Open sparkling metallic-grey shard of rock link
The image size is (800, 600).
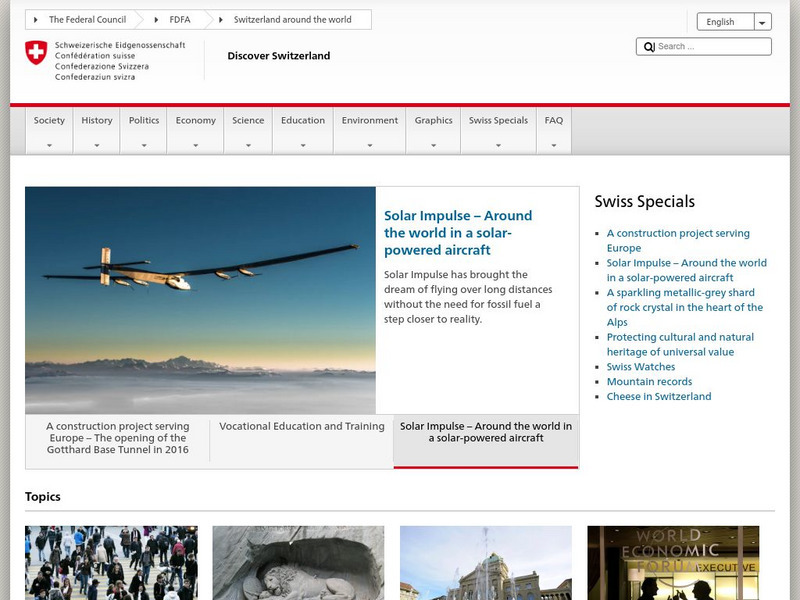click(x=685, y=307)
